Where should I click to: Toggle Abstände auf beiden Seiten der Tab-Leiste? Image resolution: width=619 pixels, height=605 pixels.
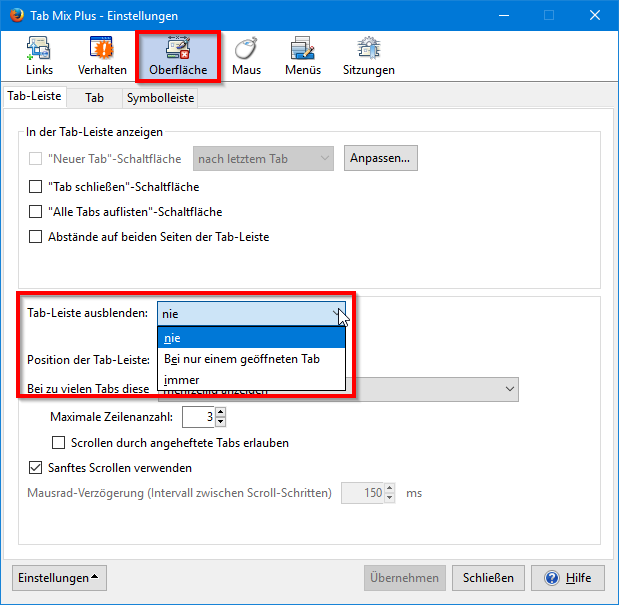pos(36,237)
